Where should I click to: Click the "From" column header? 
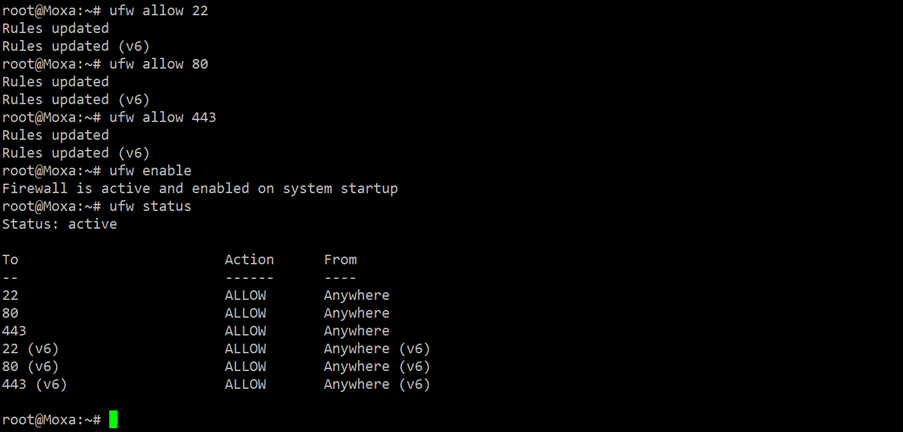coord(340,260)
